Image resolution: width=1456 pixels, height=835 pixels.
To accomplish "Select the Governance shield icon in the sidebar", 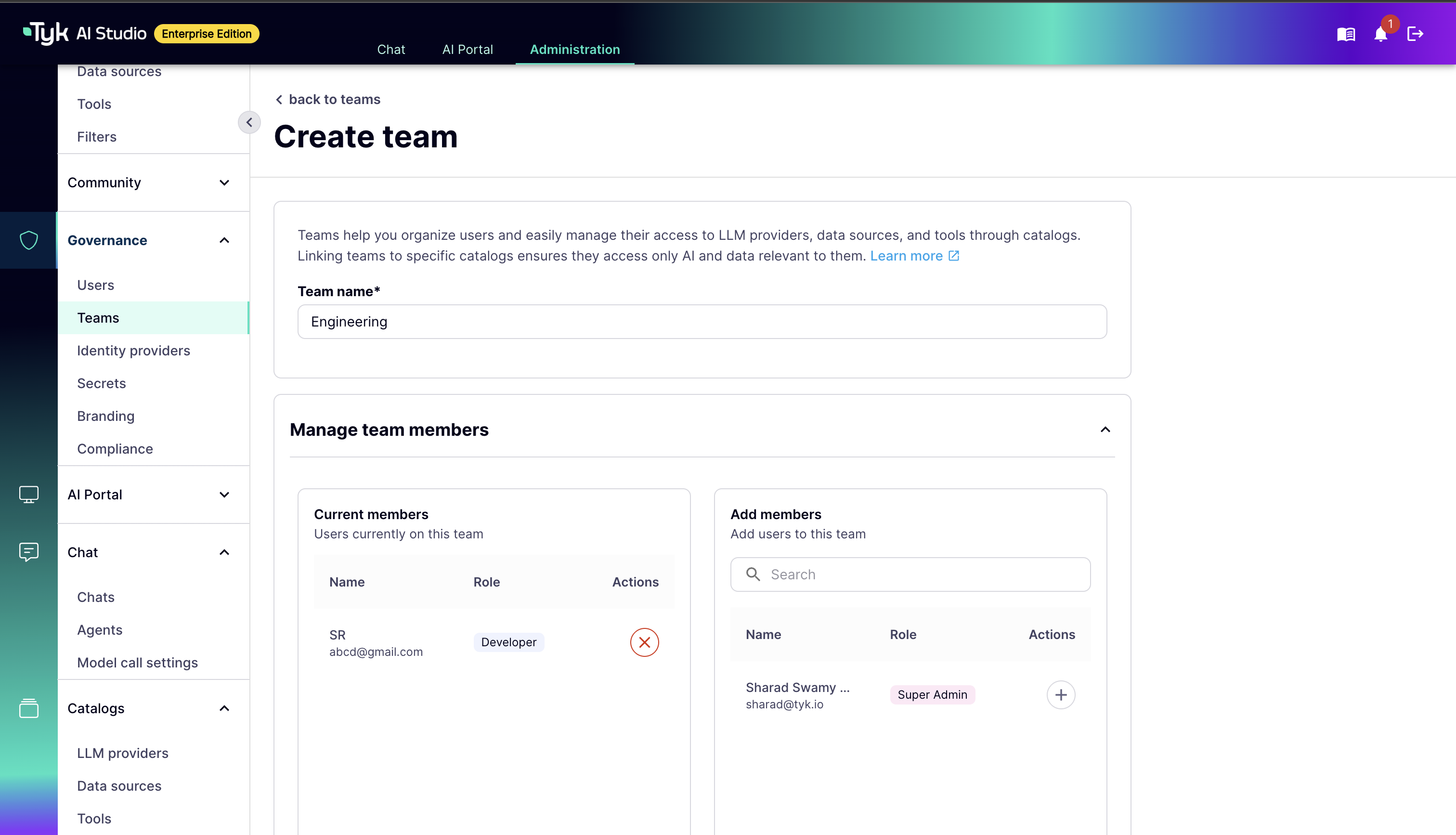I will 29,240.
